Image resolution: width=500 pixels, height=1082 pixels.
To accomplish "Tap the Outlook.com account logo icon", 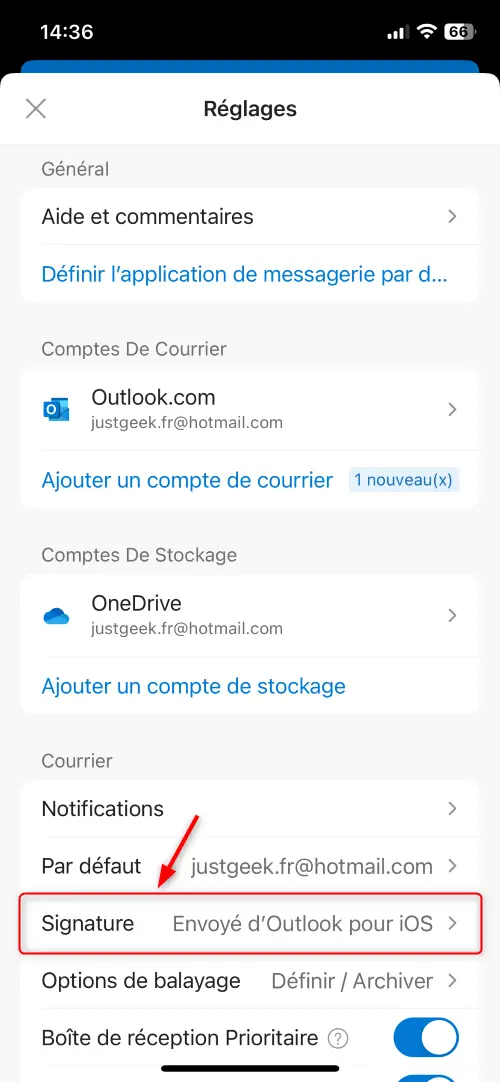I will [56, 409].
